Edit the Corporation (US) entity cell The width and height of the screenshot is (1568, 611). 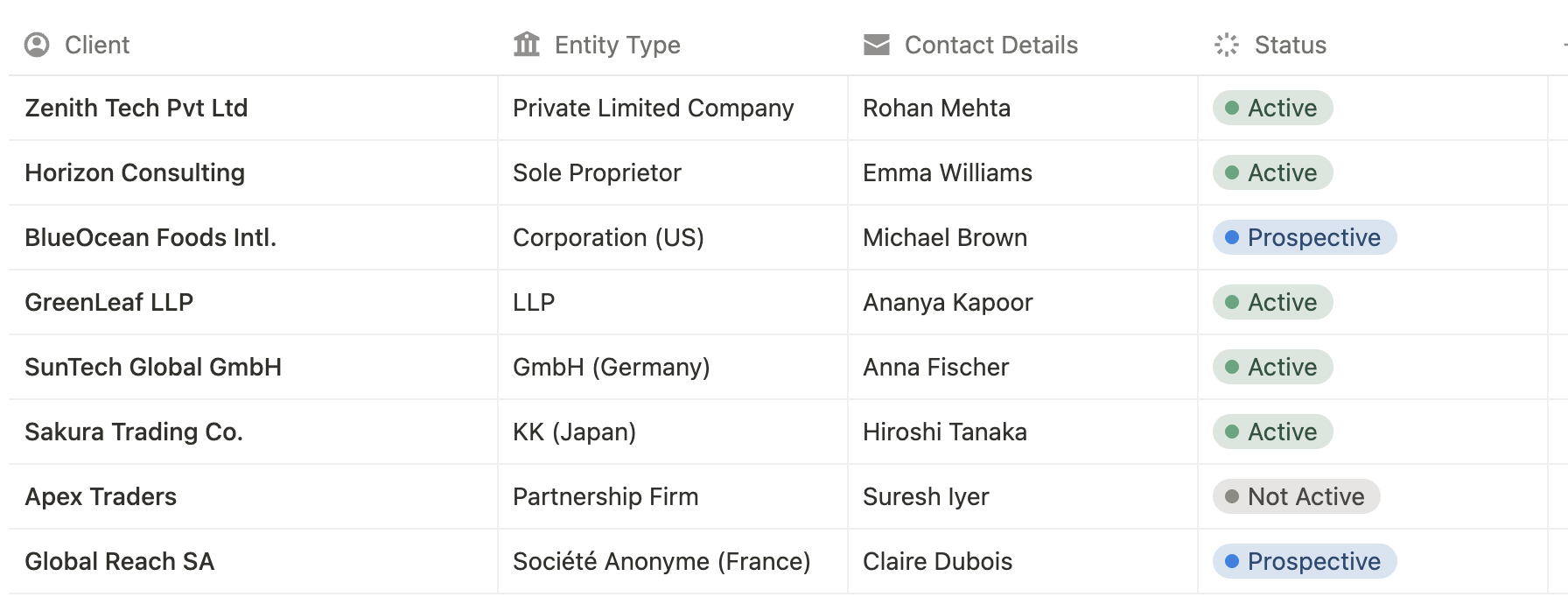click(x=608, y=237)
